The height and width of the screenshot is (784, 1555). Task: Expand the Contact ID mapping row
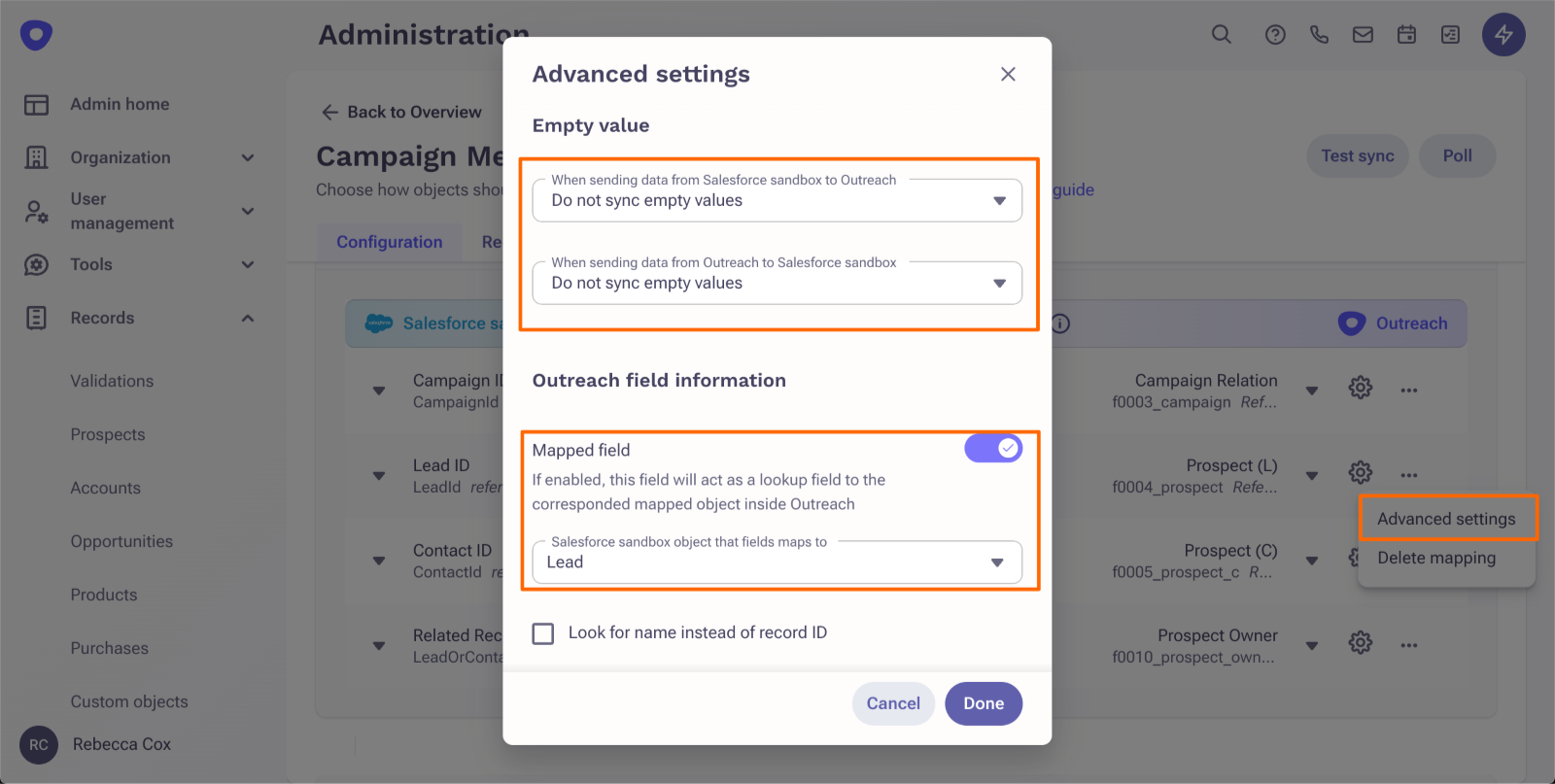(x=379, y=561)
